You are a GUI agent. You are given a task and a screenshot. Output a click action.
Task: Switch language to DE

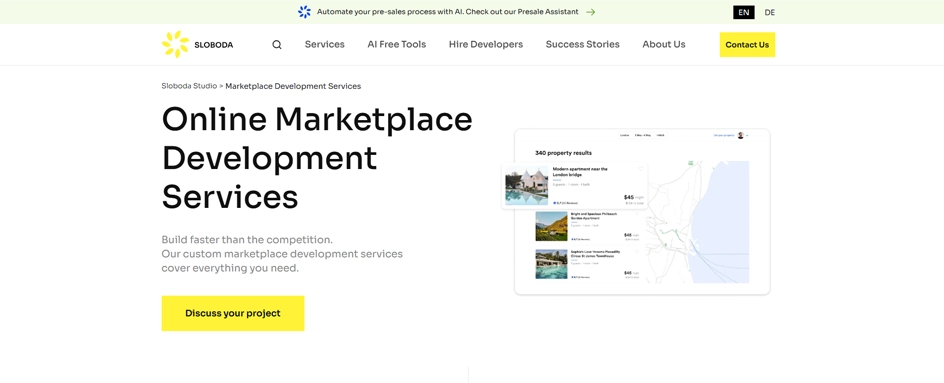click(769, 12)
